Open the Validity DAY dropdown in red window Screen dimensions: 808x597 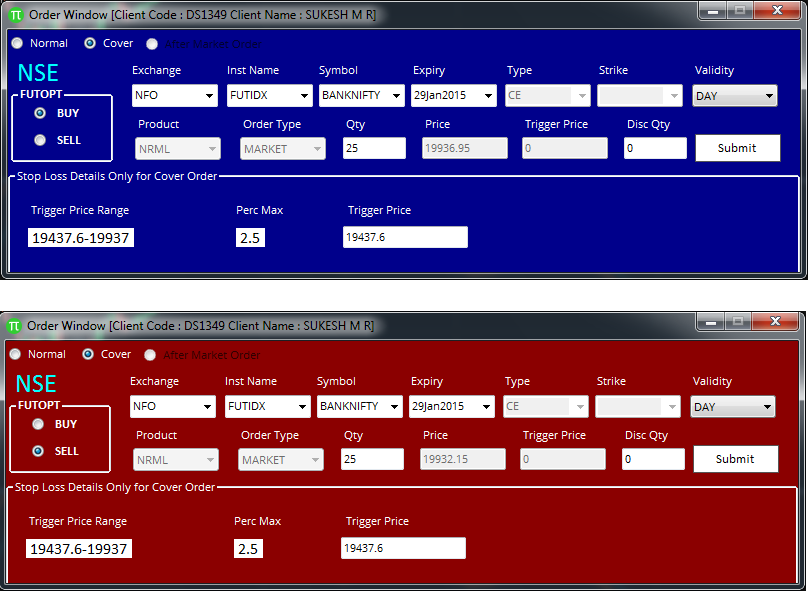coord(732,407)
